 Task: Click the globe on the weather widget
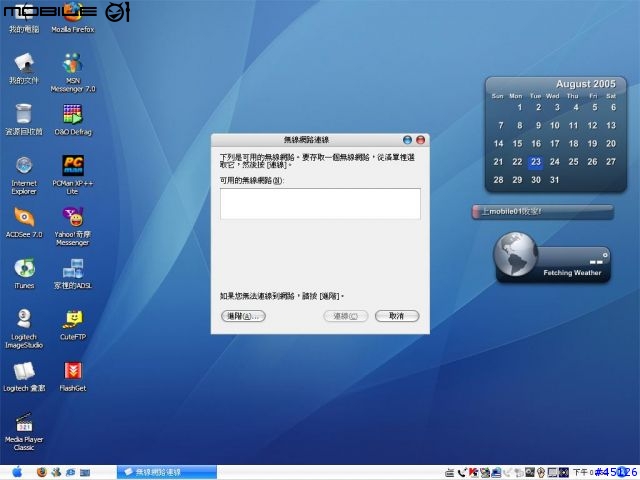pos(516,254)
